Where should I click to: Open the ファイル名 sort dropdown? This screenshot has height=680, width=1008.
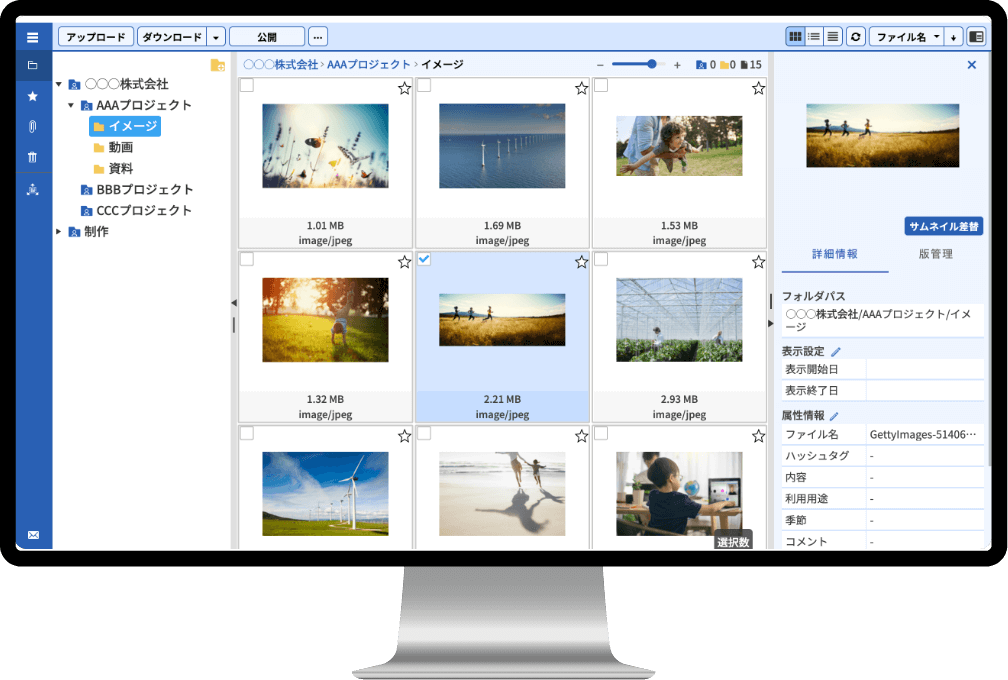pyautogui.click(x=907, y=37)
